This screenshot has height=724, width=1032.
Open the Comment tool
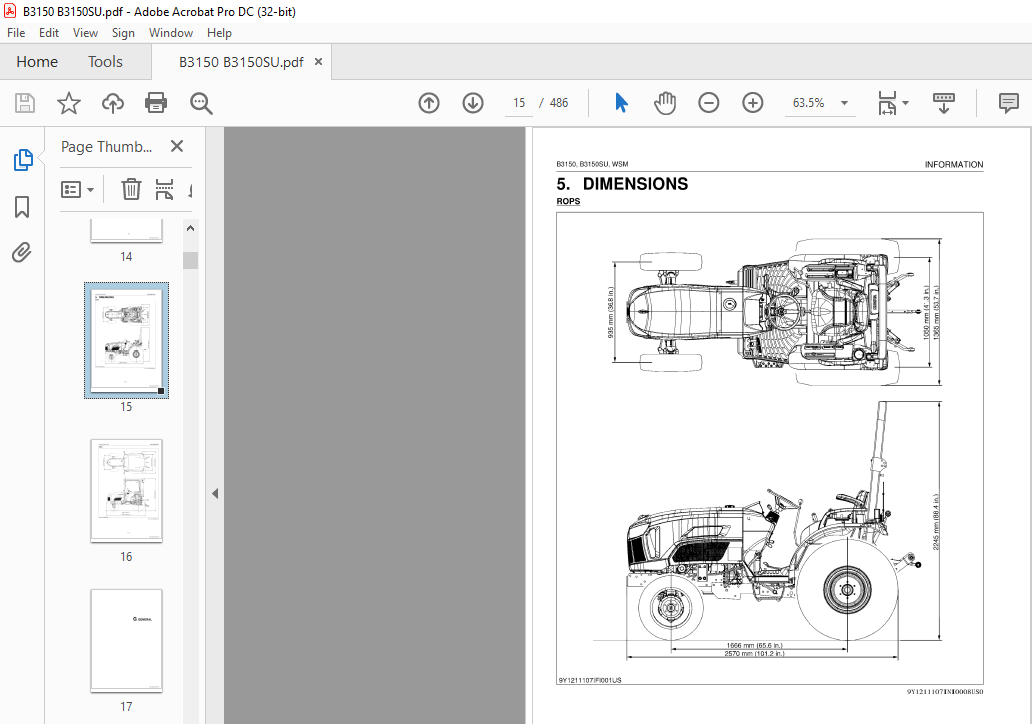pyautogui.click(x=1008, y=103)
